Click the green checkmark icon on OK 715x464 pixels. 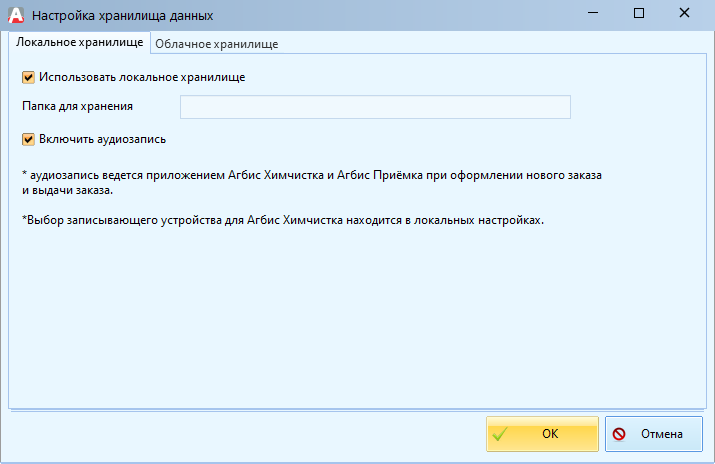502,434
